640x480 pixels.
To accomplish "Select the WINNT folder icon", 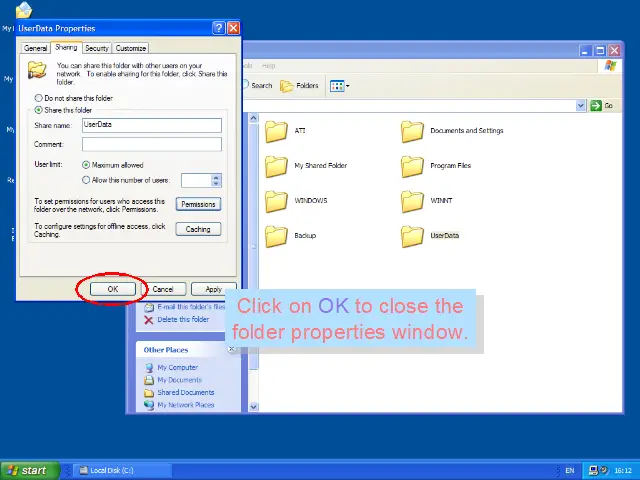I will click(412, 202).
